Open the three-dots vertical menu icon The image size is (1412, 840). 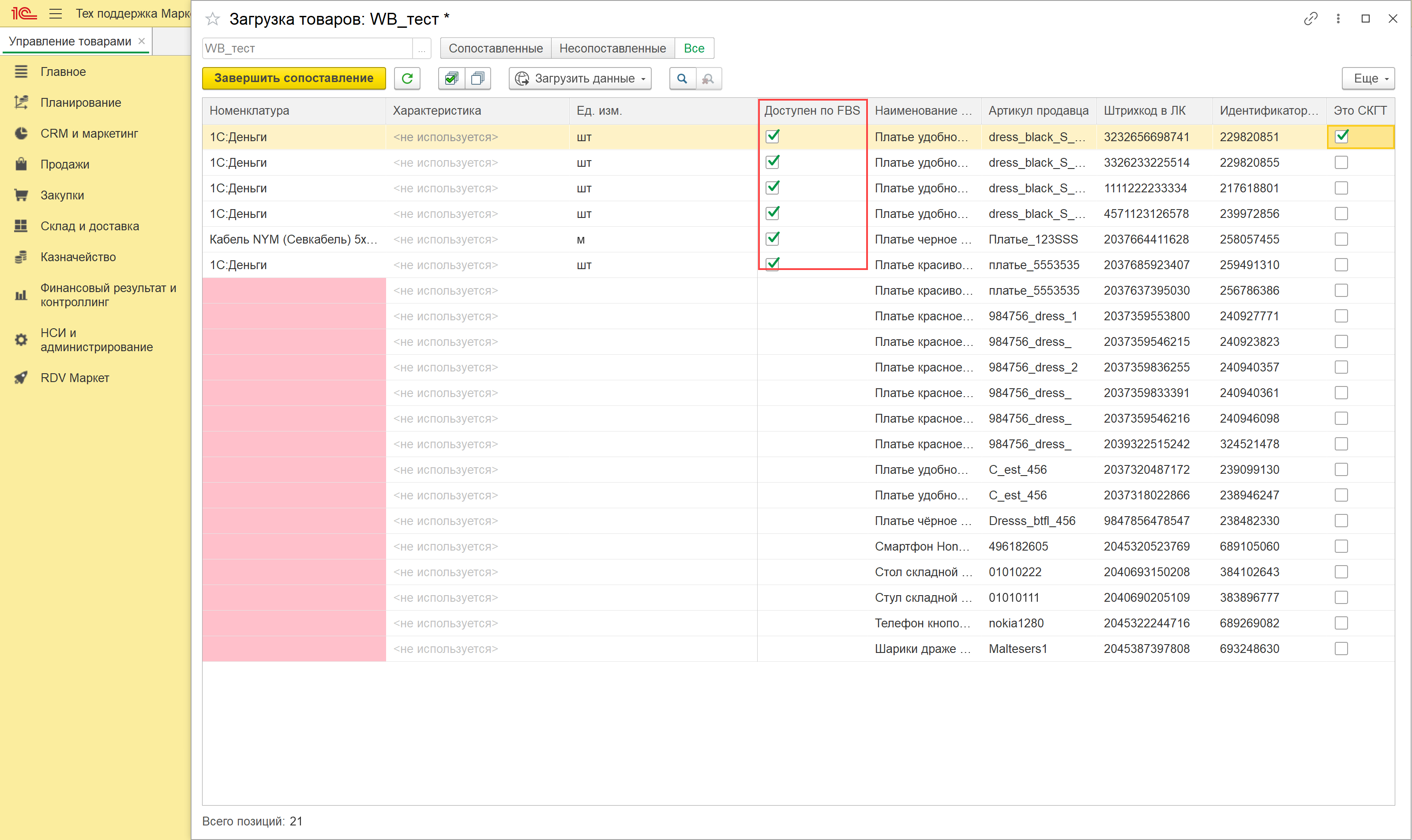[1338, 19]
